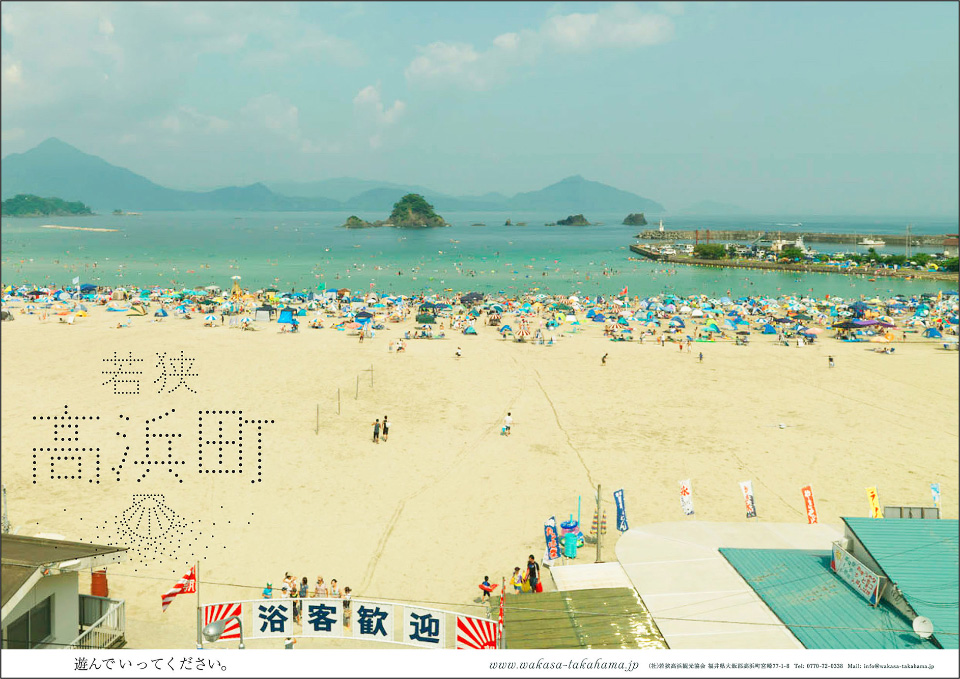Click the www.wakasa-takahama.jp website address
The width and height of the screenshot is (960, 679).
[563, 665]
